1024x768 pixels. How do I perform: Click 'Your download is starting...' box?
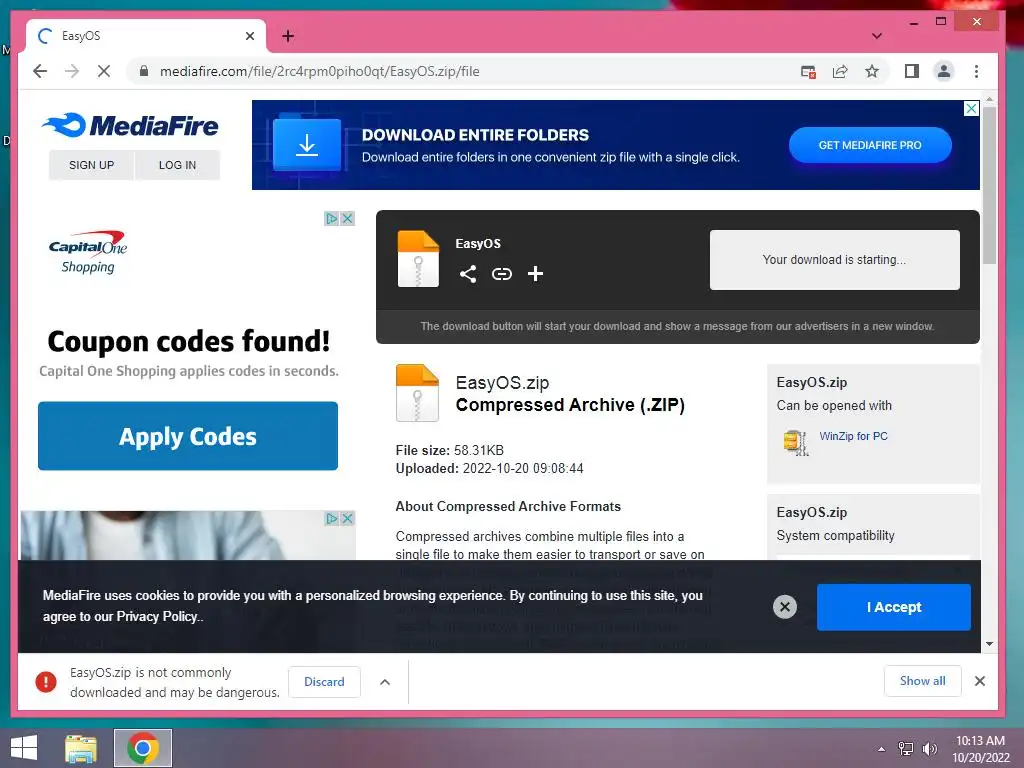(835, 259)
